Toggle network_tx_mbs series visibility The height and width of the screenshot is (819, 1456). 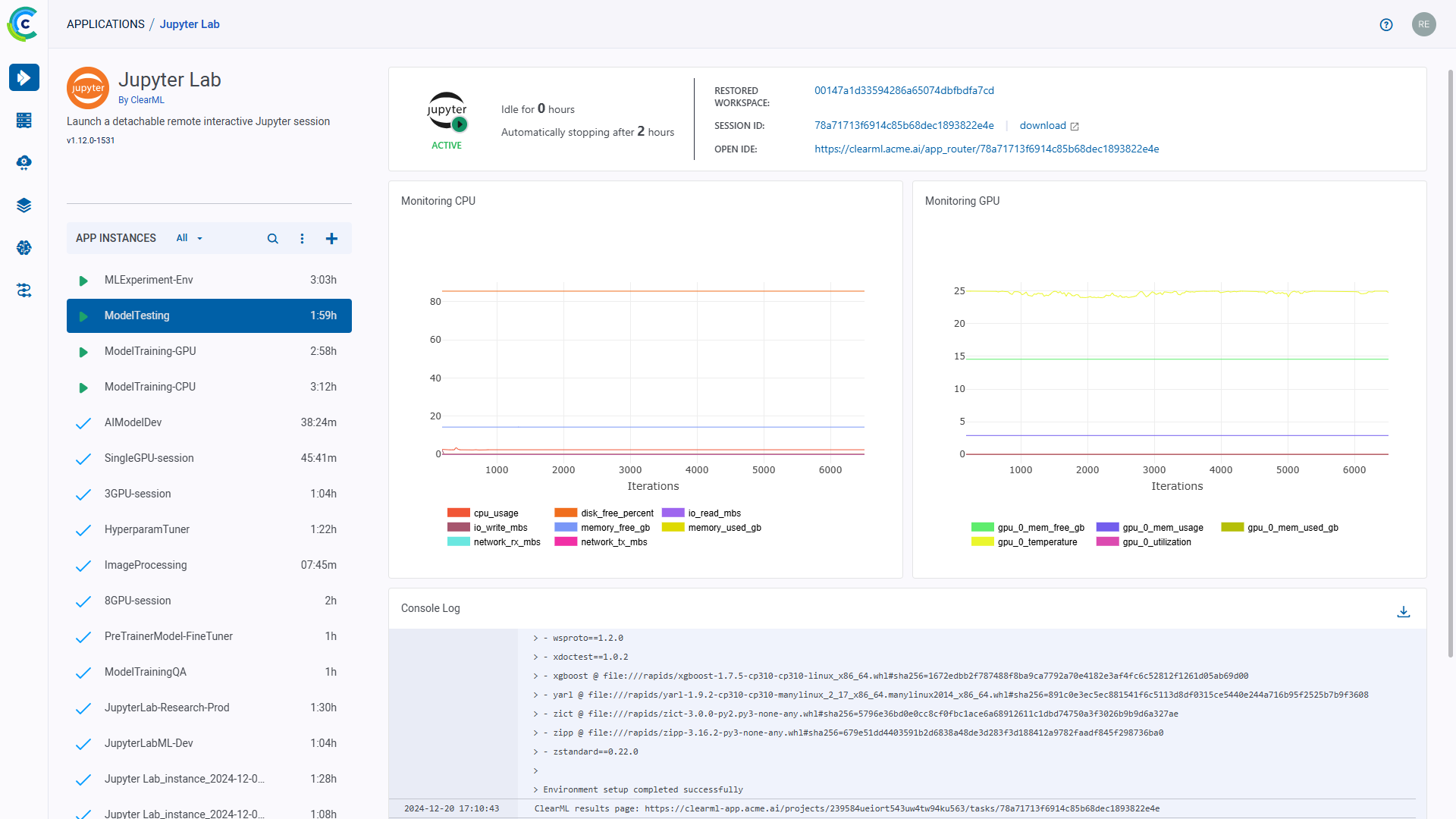[600, 541]
